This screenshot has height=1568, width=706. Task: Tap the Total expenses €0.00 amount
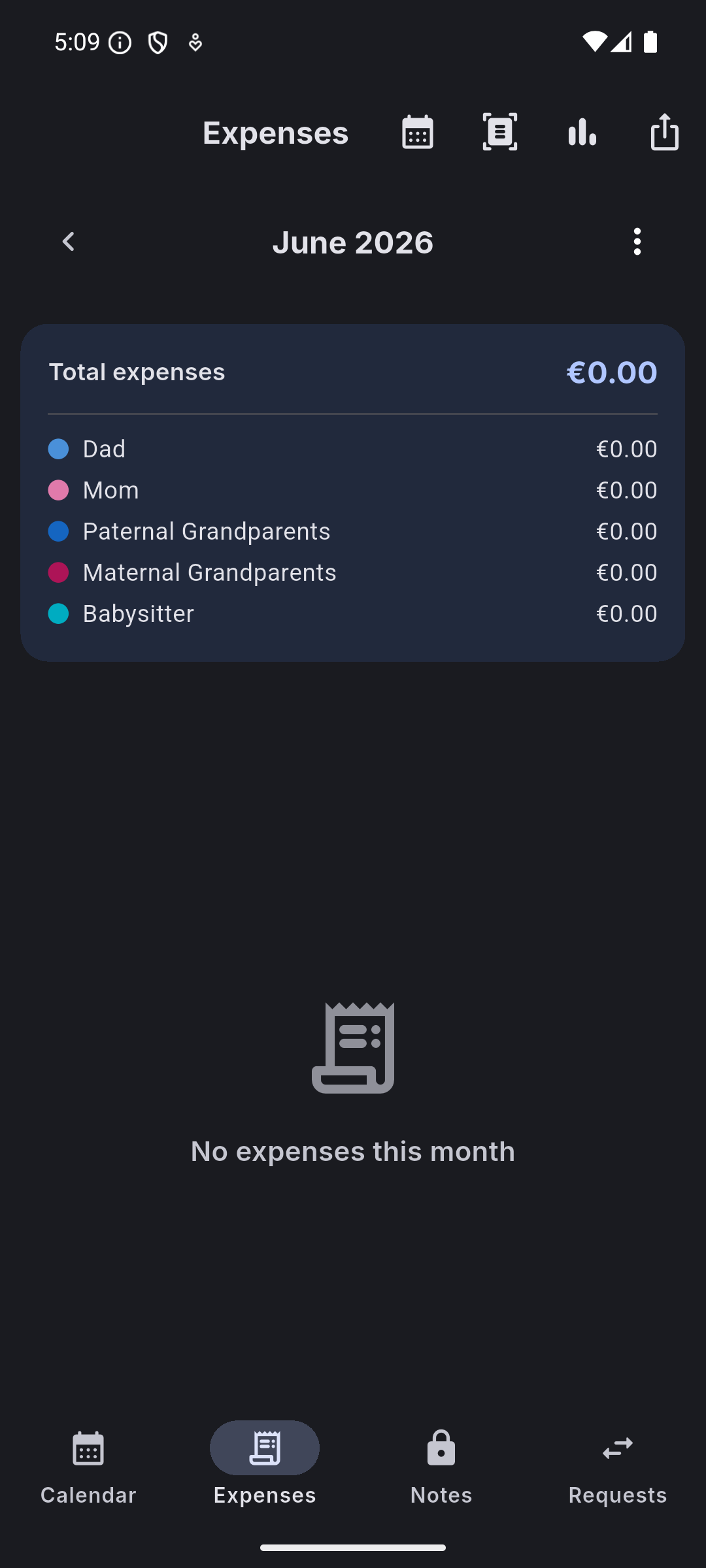612,372
